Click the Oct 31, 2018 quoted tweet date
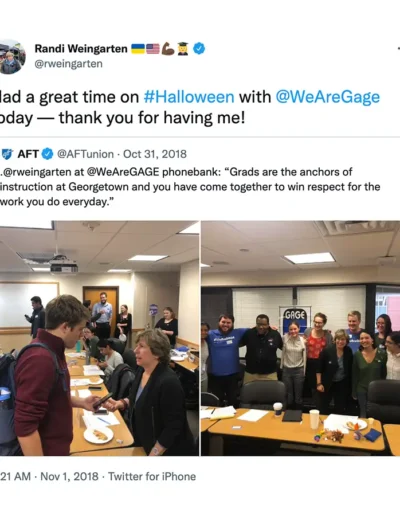 (x=155, y=154)
